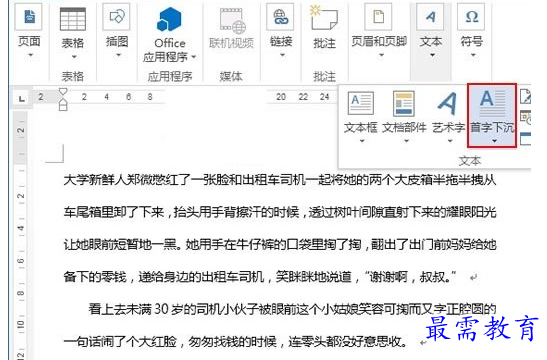Open the 首字下沉 dropdown arrow
Screen dimensions: 547x360
point(494,141)
